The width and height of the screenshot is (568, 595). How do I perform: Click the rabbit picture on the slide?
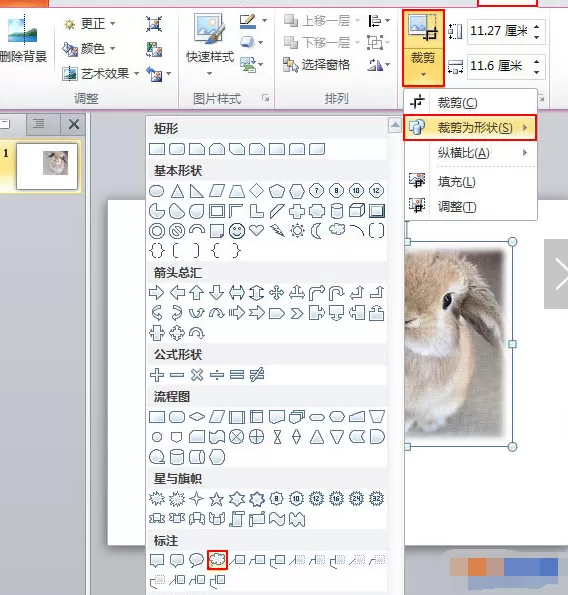coord(455,344)
